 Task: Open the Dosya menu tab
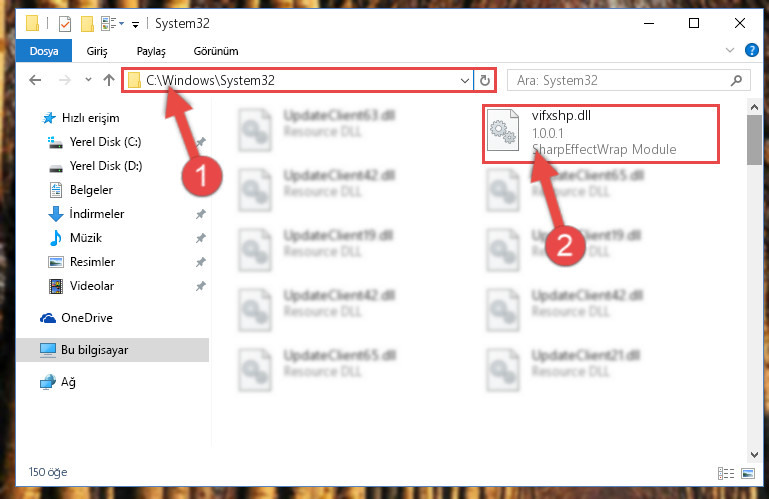point(44,51)
